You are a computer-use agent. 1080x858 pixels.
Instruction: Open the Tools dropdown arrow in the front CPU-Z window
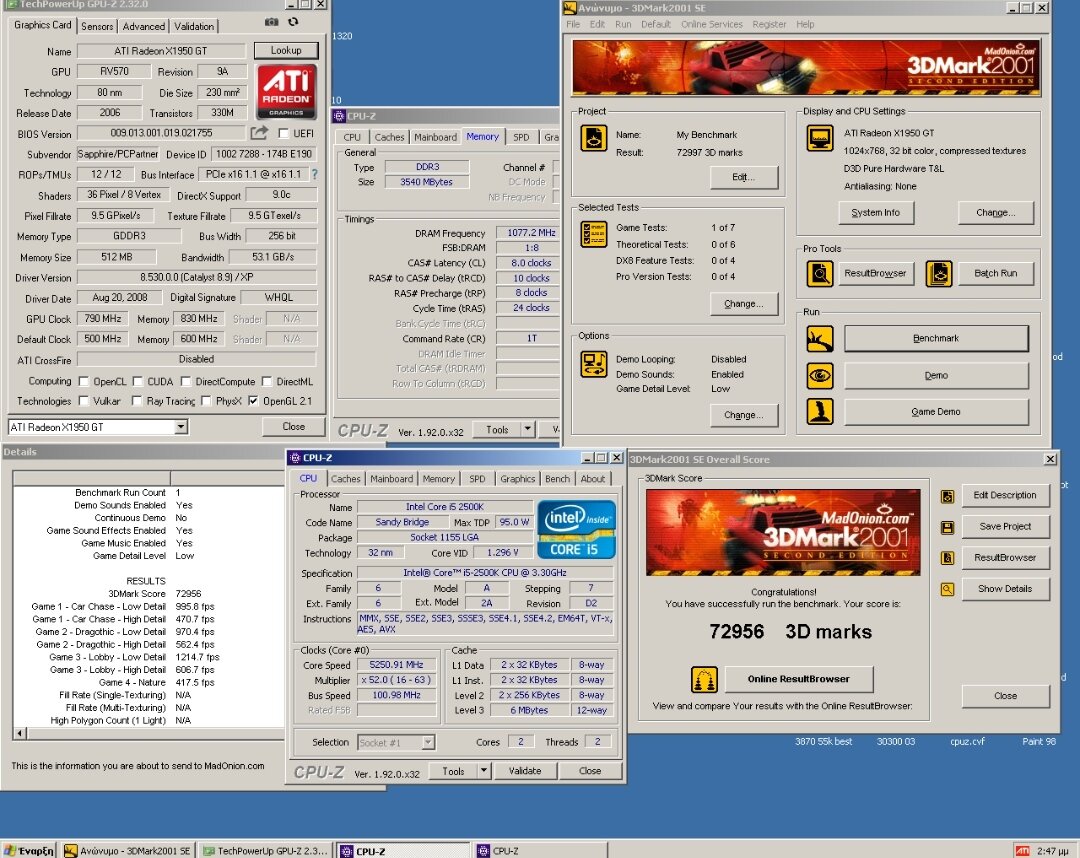point(484,771)
